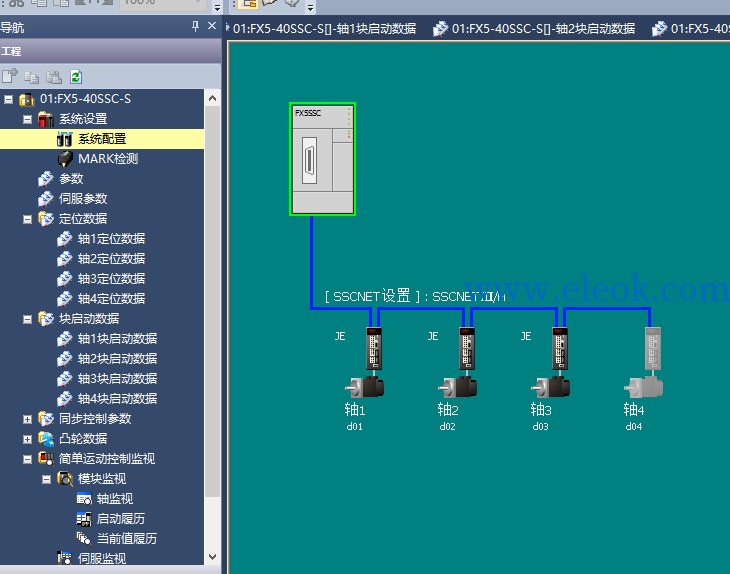This screenshot has width=730, height=574.
Task: Collapse the 系统设置 folder
Action: (x=27, y=120)
